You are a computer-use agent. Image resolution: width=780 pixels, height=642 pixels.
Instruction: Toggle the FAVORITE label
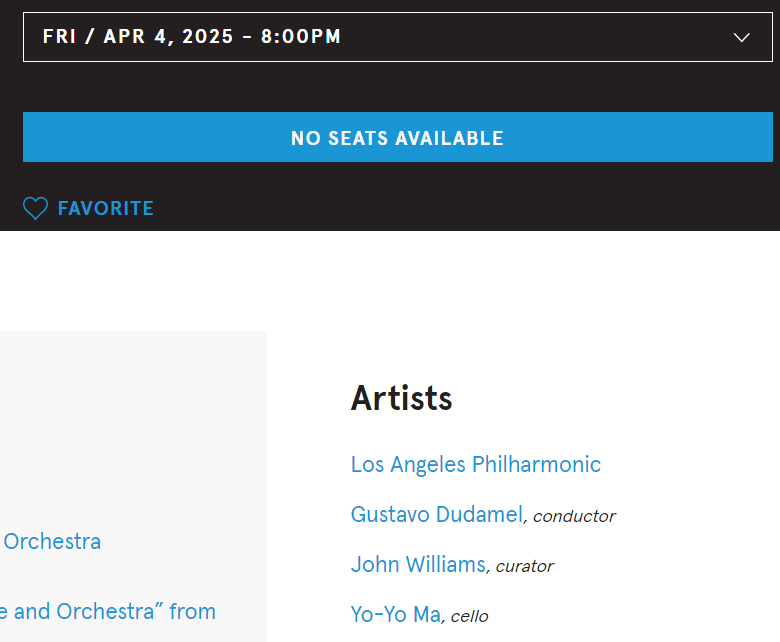105,208
